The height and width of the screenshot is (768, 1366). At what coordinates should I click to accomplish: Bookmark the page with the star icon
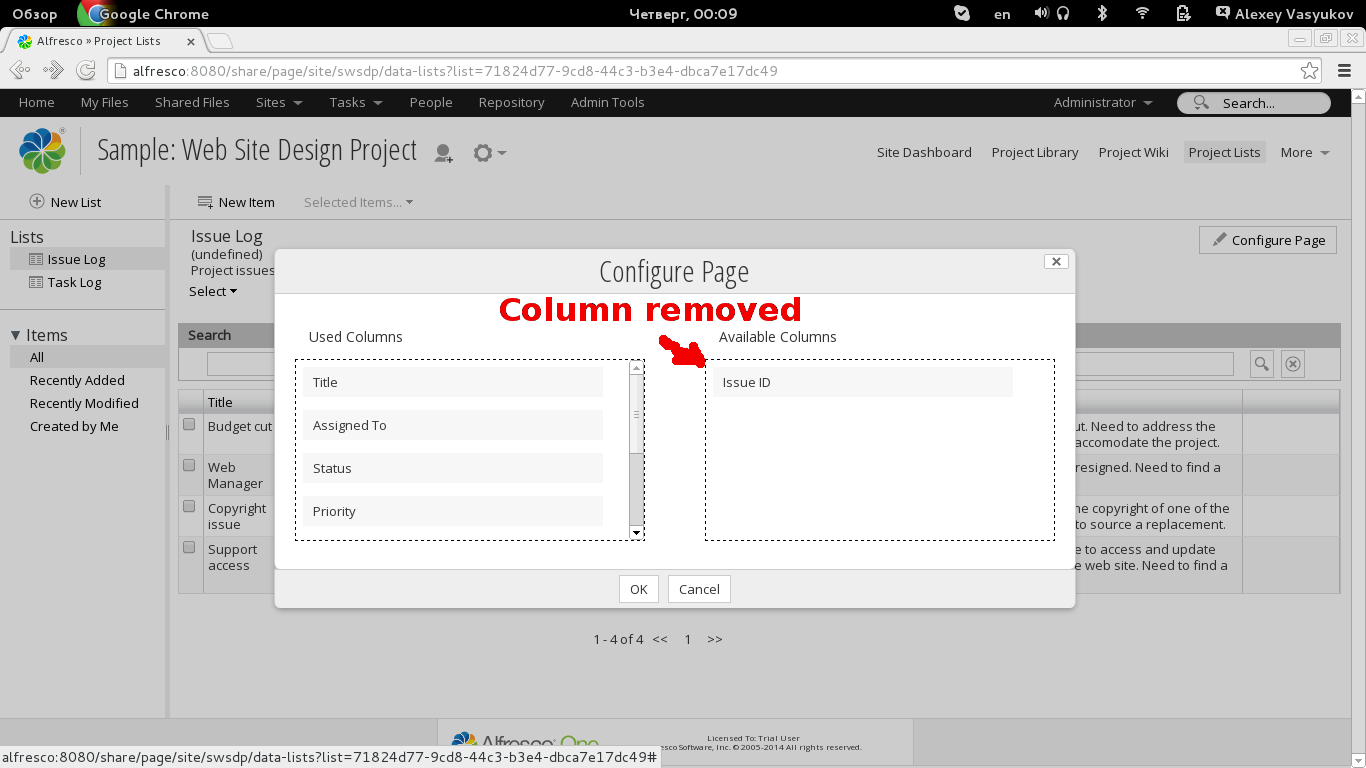tap(1309, 71)
